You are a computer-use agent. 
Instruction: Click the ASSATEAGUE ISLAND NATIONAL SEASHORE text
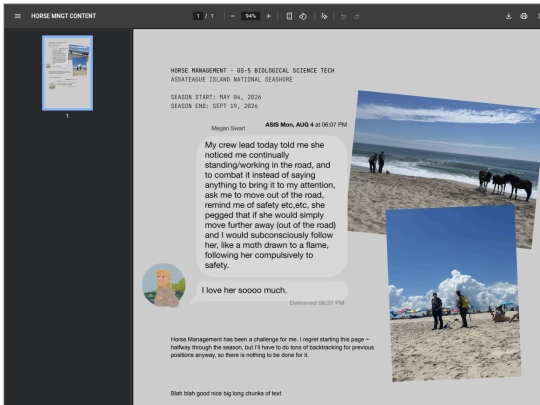pyautogui.click(x=231, y=79)
